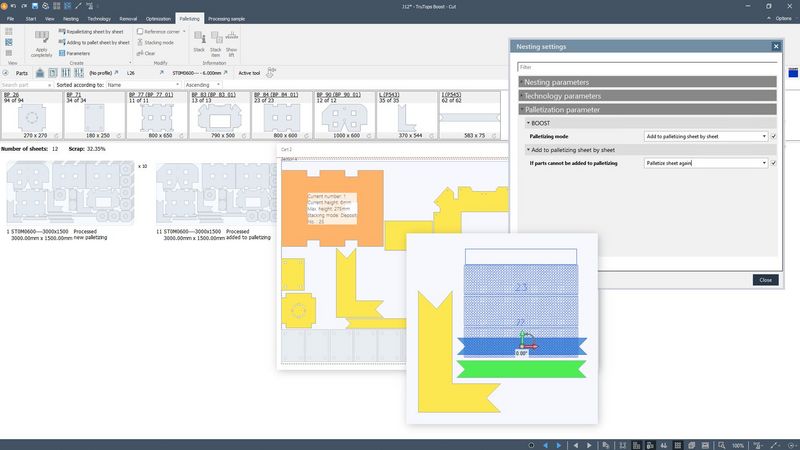Viewport: 800px width, 450px height.
Task: Click the Filter field in Nesting settings
Action: (x=646, y=67)
